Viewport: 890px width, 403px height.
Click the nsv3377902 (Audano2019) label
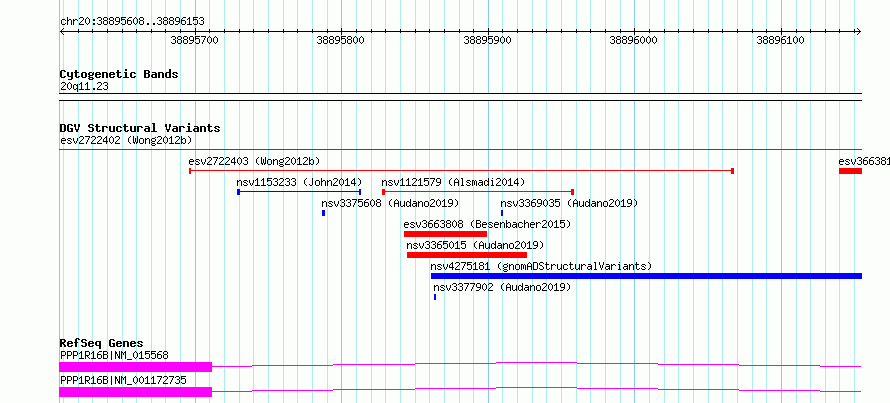502,287
